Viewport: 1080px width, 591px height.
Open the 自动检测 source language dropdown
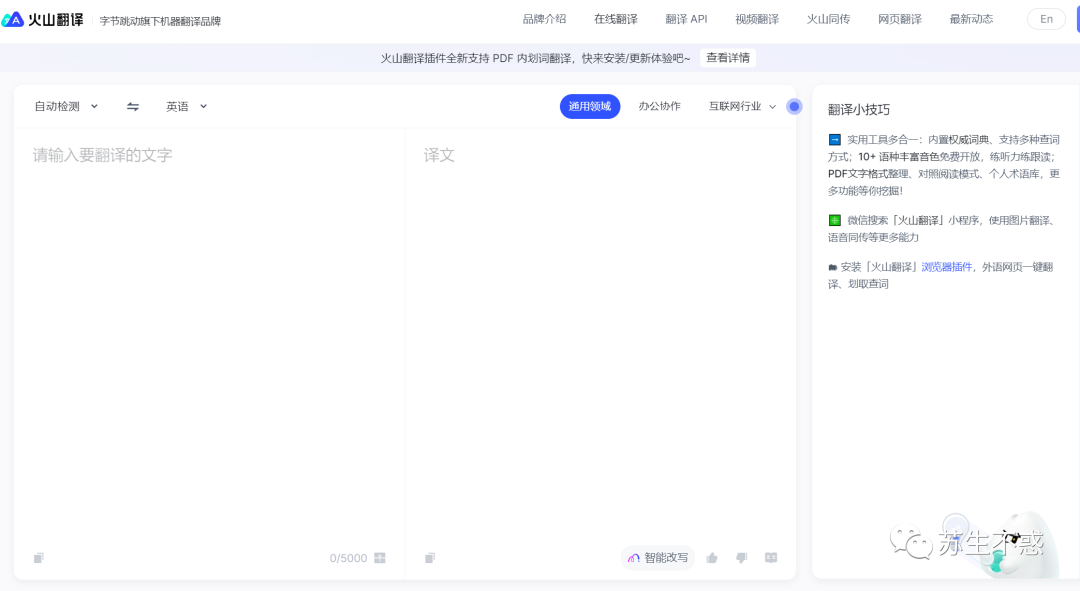click(66, 107)
